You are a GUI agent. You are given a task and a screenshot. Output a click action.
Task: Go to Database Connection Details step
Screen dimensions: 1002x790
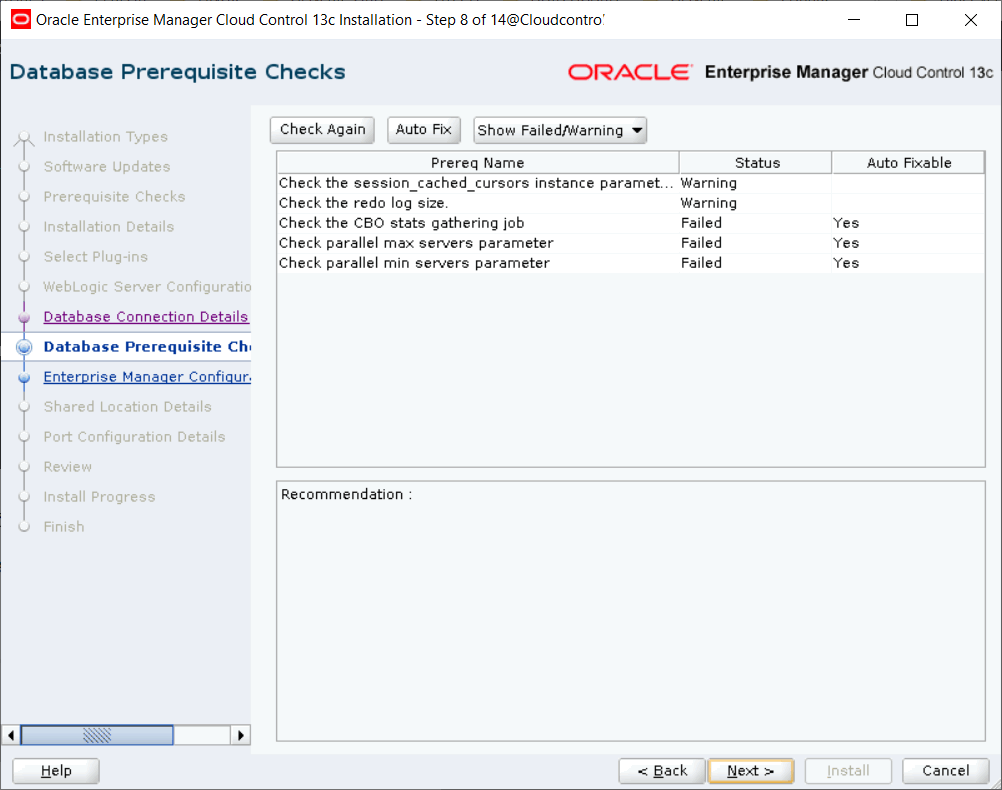click(146, 316)
